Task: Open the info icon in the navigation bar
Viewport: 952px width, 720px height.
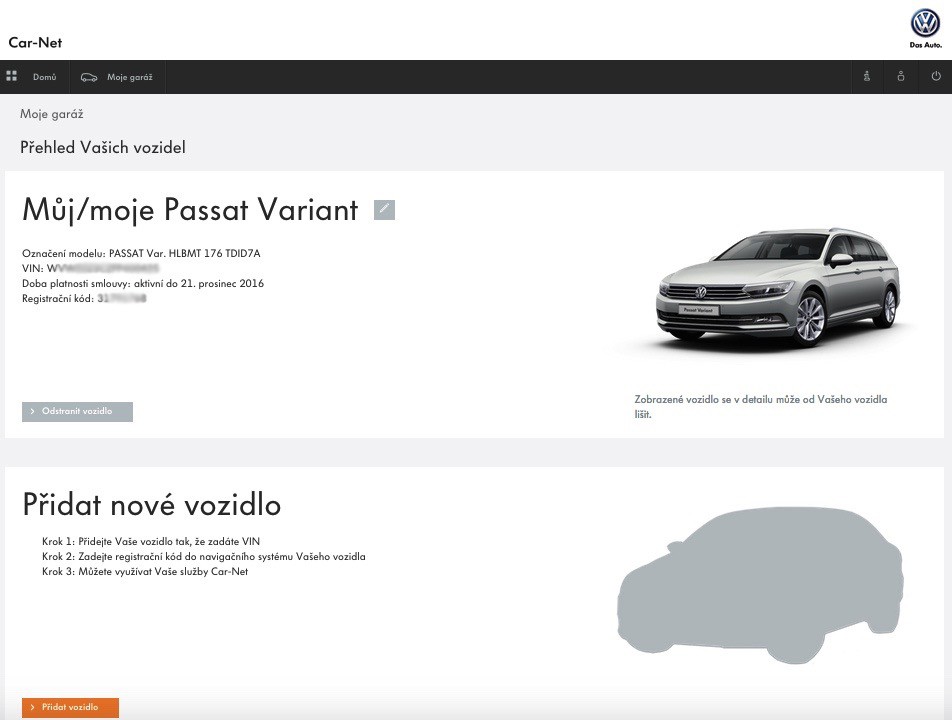Action: click(x=867, y=76)
